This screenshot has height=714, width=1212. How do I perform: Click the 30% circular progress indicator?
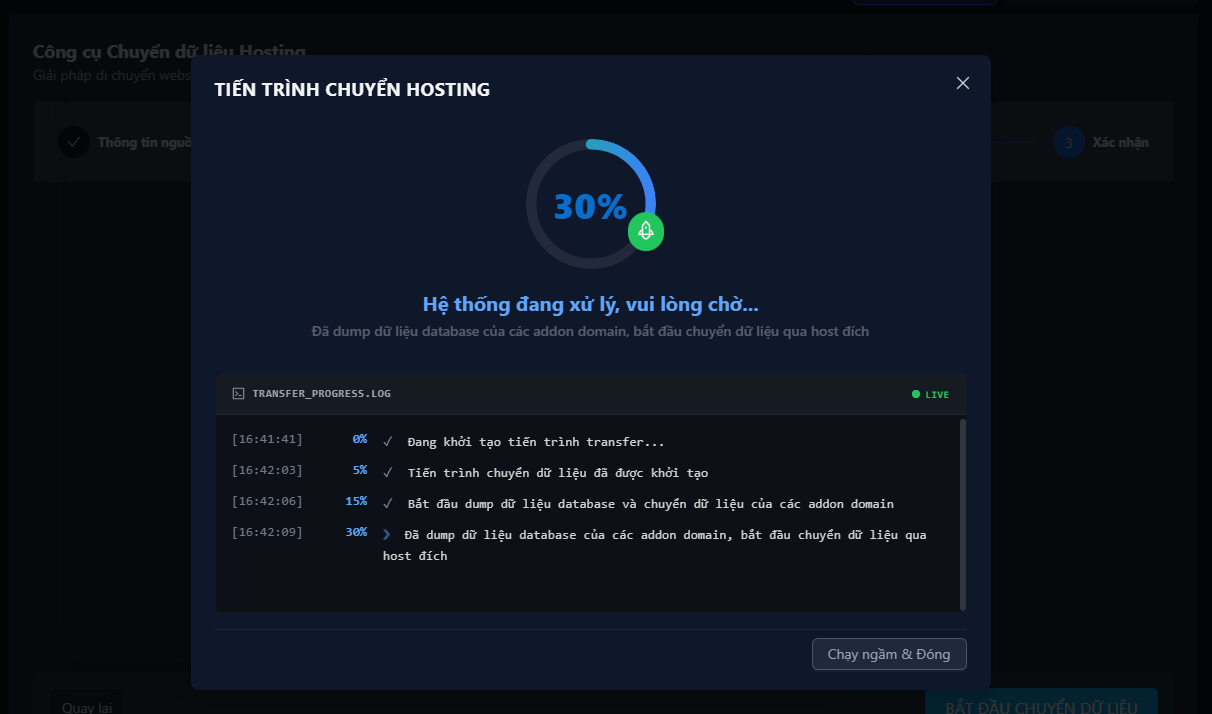pyautogui.click(x=591, y=204)
